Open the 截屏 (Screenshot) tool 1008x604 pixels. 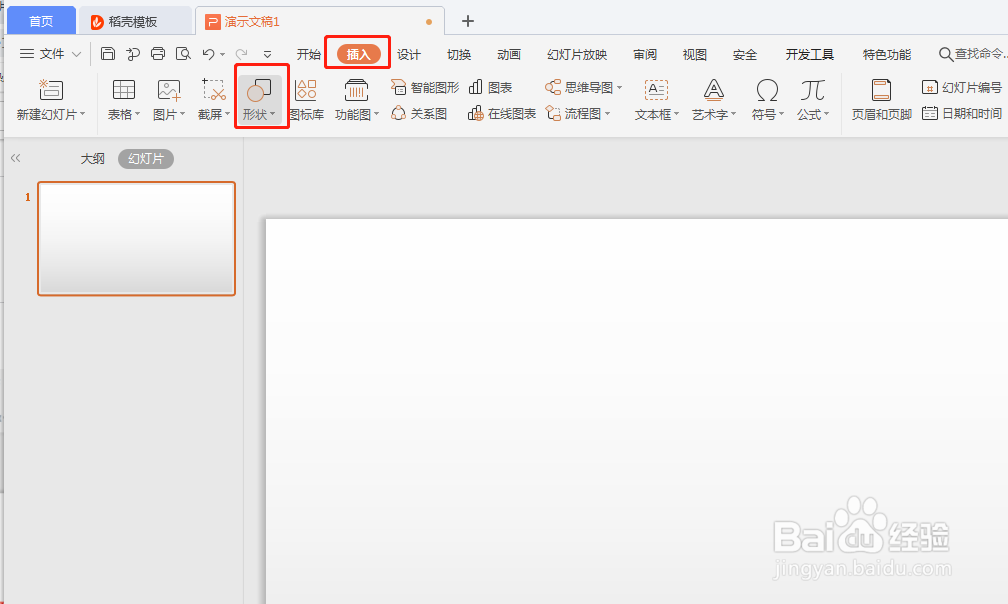point(212,97)
